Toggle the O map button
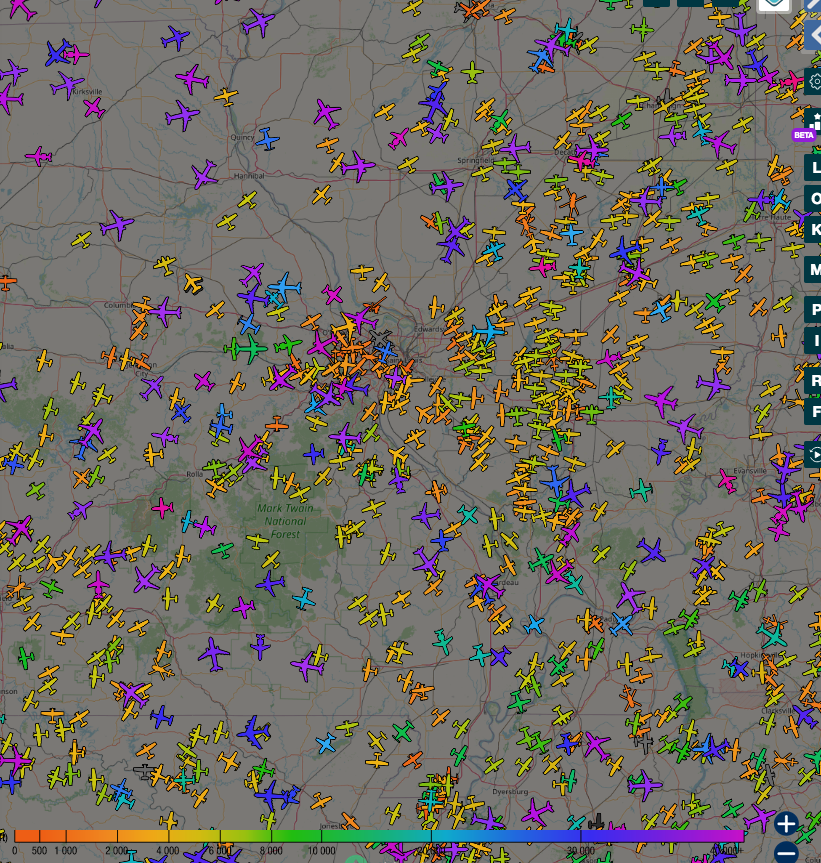 814,198
